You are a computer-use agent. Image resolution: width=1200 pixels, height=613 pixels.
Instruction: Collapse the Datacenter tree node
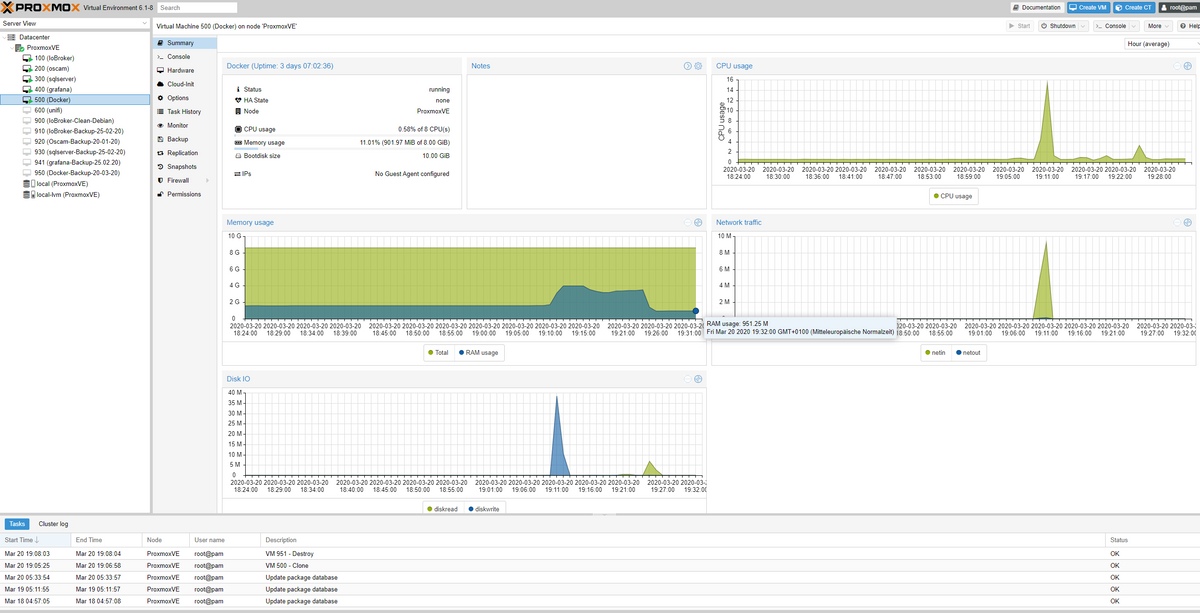pos(4,37)
